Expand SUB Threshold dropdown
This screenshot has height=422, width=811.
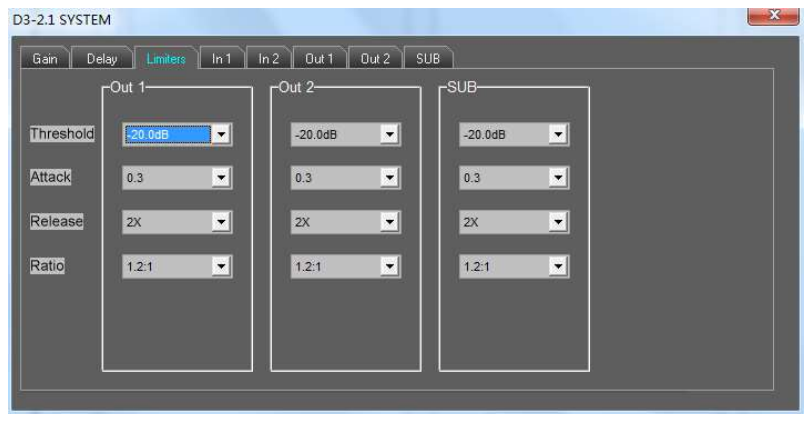[559, 135]
